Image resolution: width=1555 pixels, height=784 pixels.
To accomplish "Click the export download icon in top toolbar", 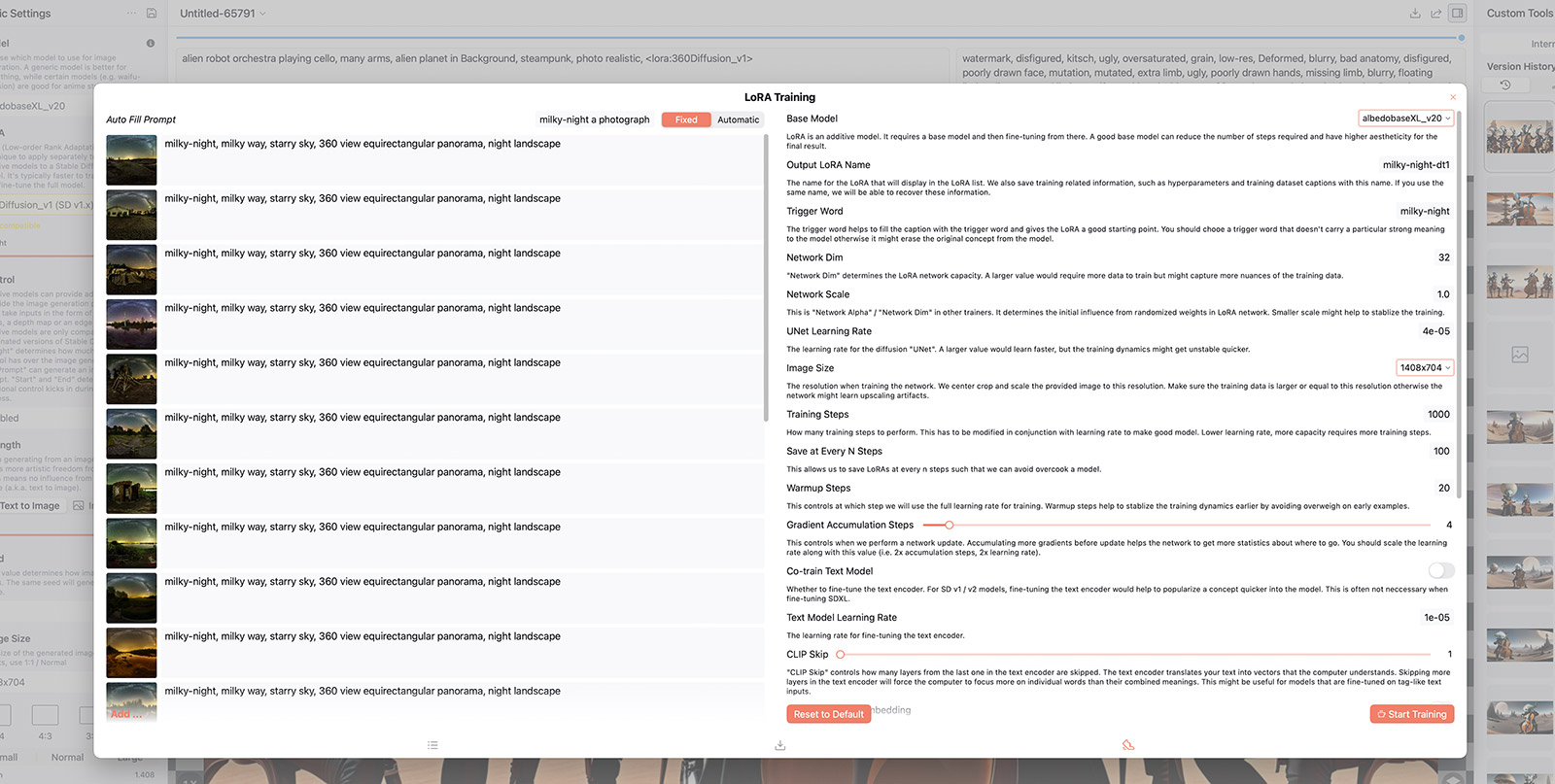I will 1415,14.
